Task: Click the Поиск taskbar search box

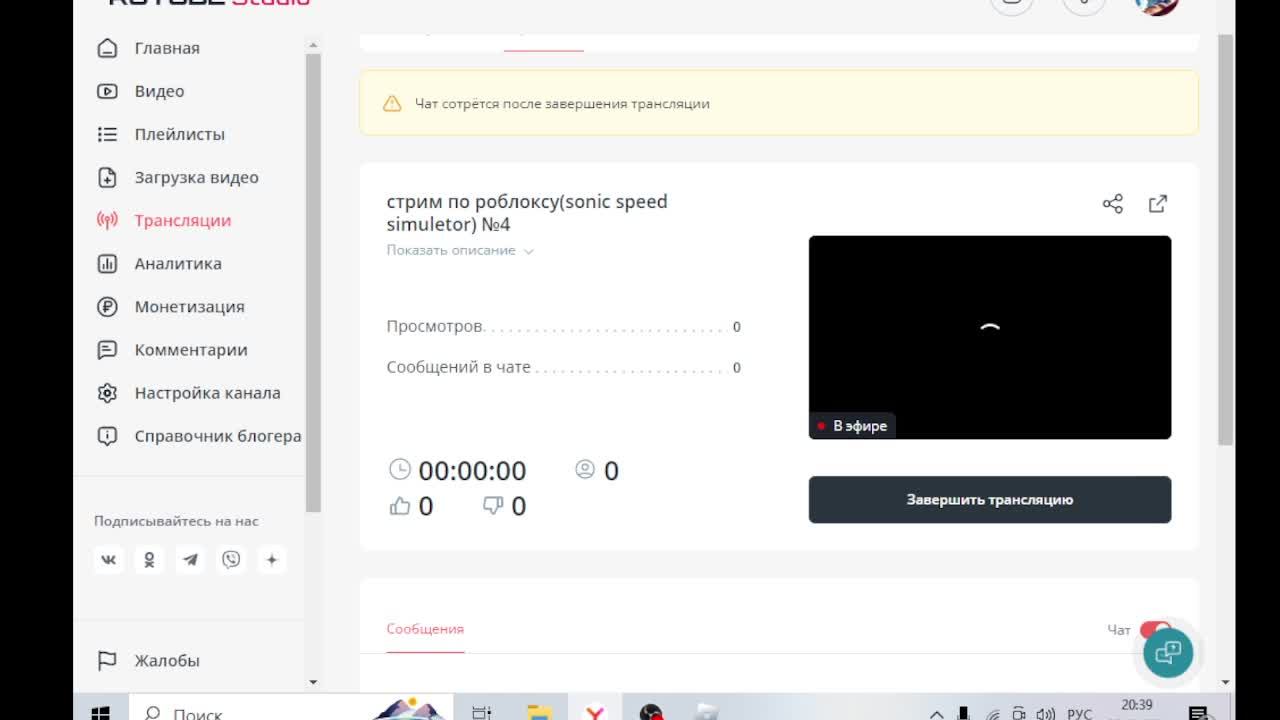Action: point(291,707)
